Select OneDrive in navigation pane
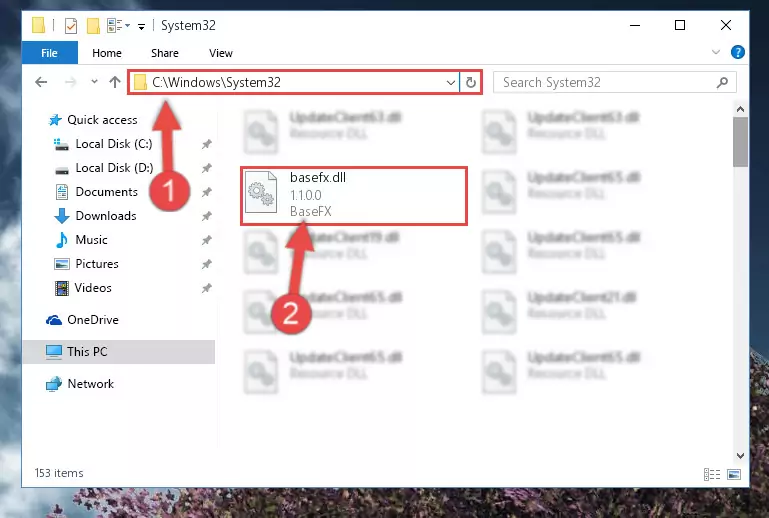Viewport: 769px width, 518px height. (93, 320)
